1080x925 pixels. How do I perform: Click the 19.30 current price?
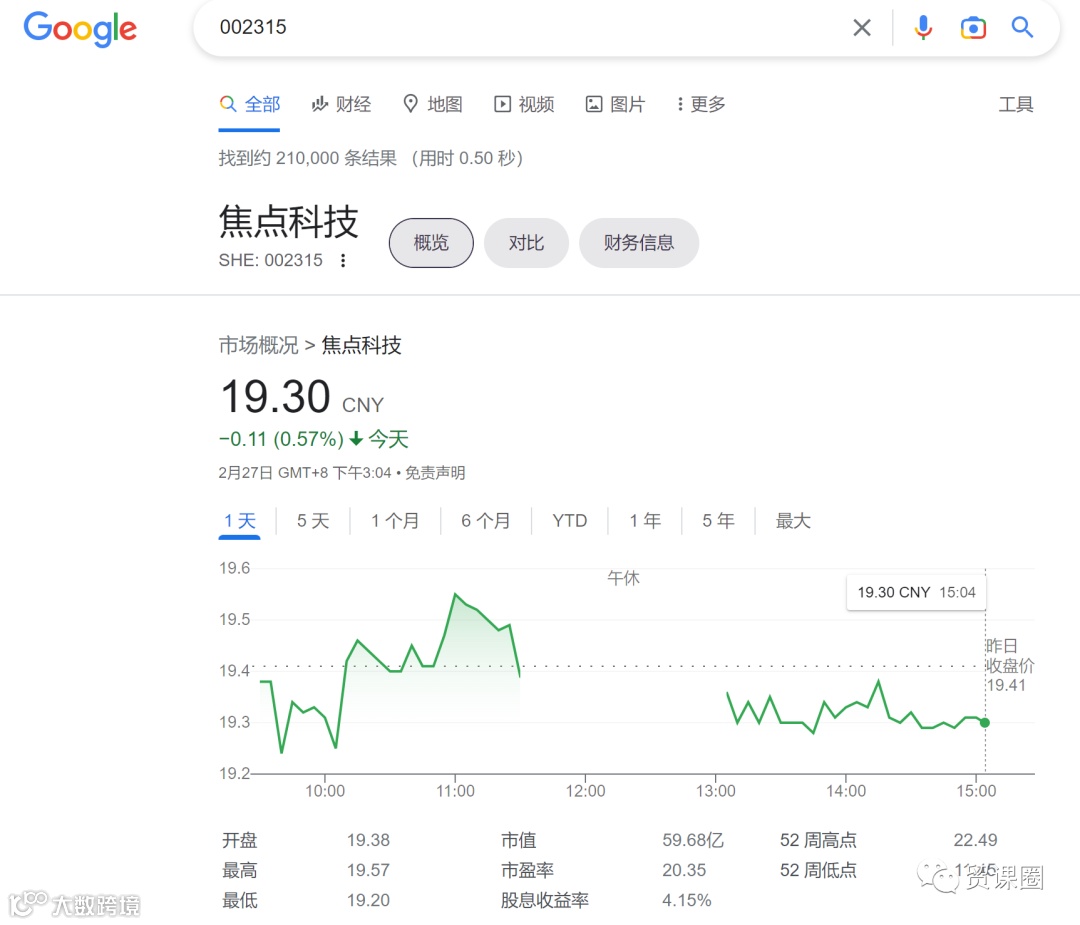click(276, 397)
